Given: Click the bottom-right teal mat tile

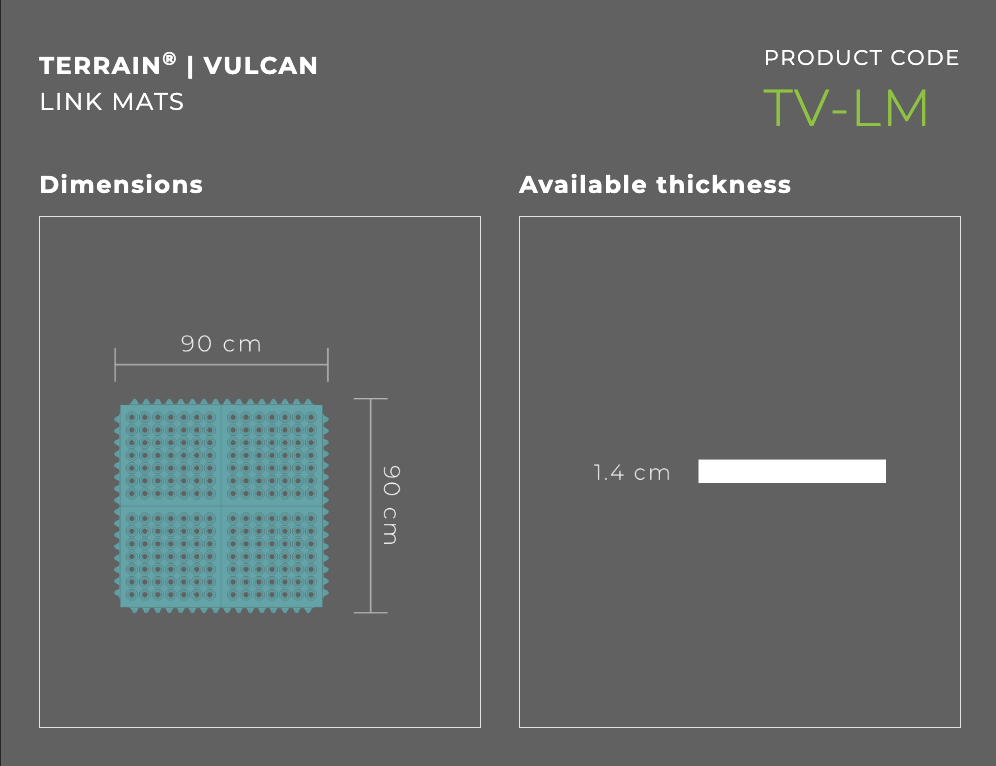Looking at the screenshot, I should [273, 557].
